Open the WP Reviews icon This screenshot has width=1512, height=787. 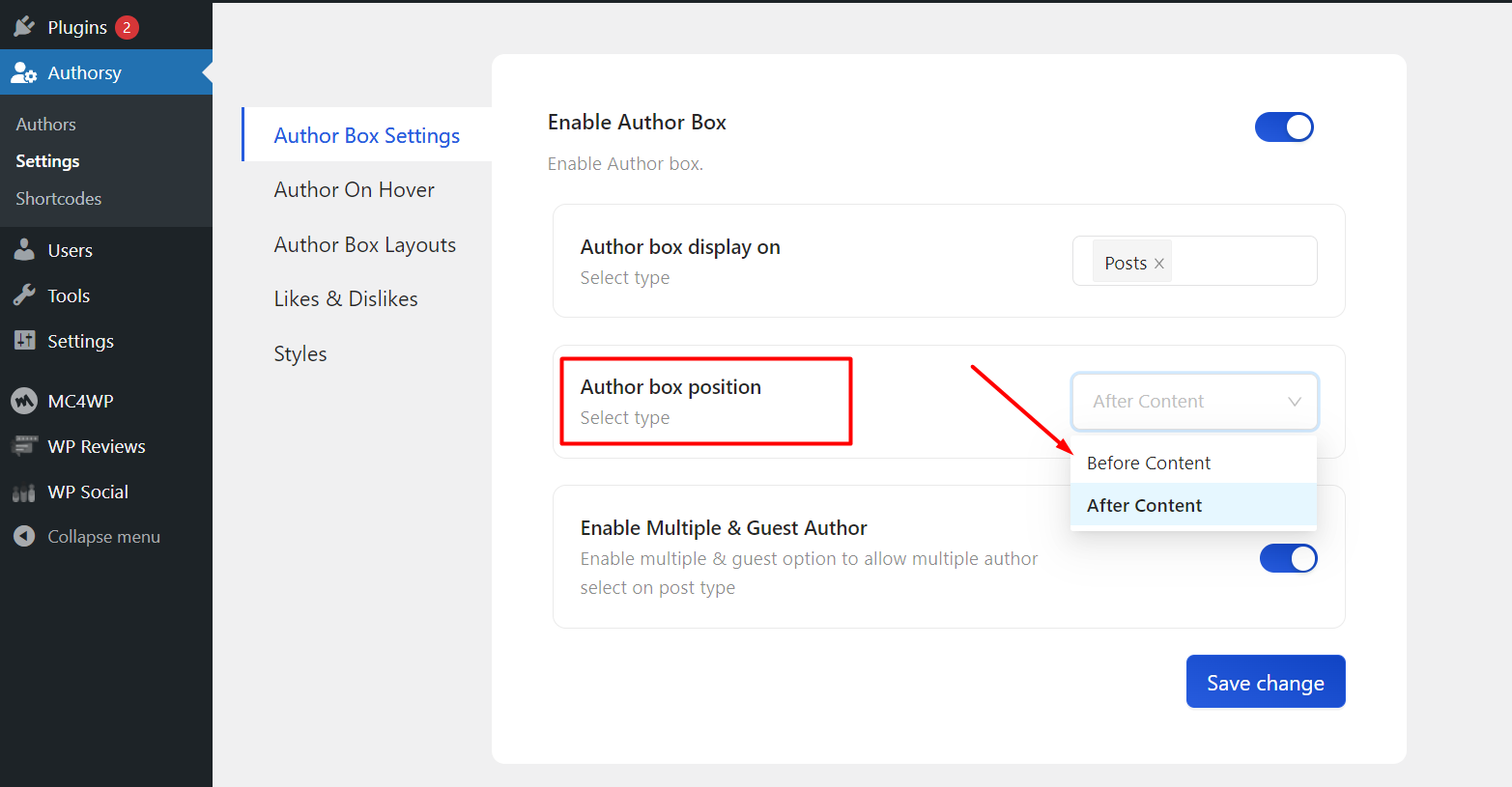pyautogui.click(x=24, y=445)
